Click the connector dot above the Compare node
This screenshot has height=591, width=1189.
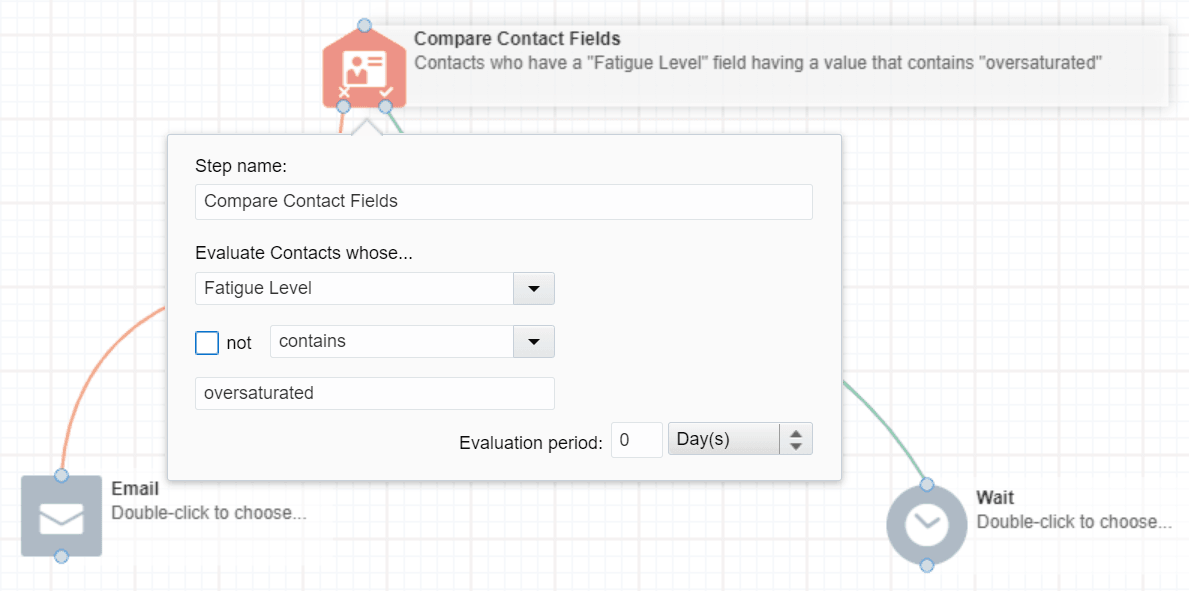tap(365, 25)
